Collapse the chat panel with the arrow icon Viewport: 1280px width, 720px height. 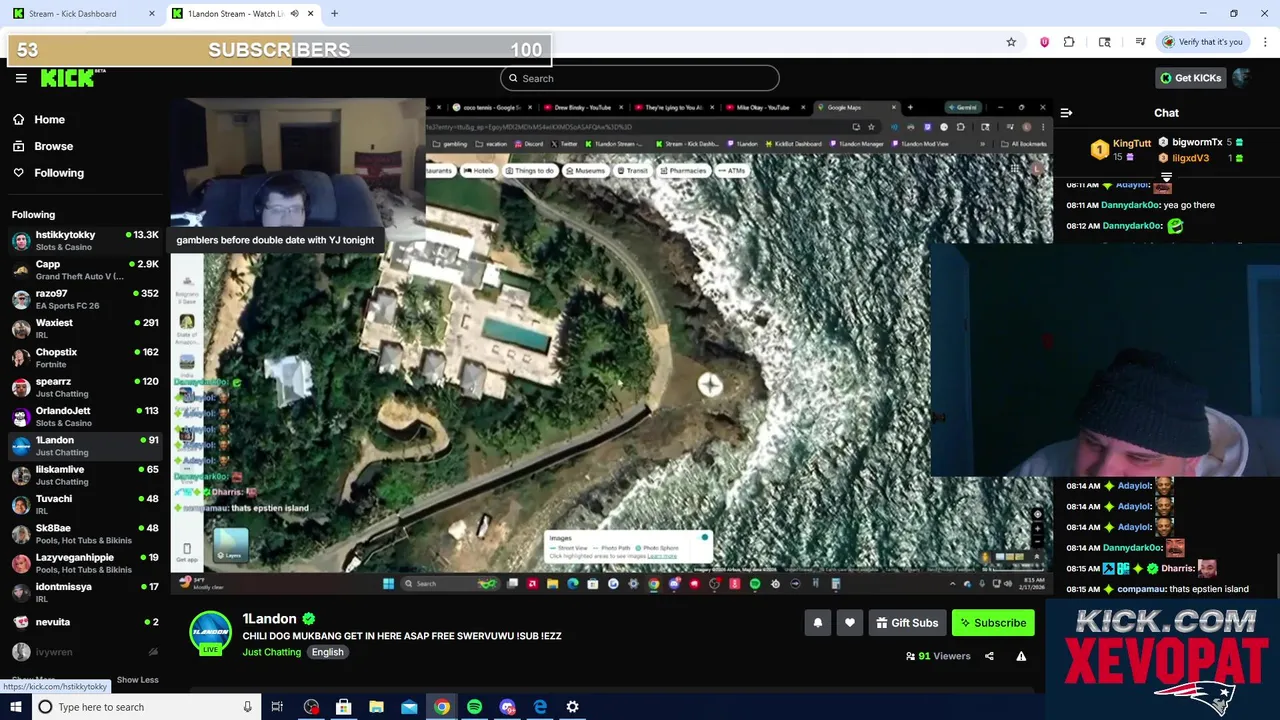(1066, 113)
